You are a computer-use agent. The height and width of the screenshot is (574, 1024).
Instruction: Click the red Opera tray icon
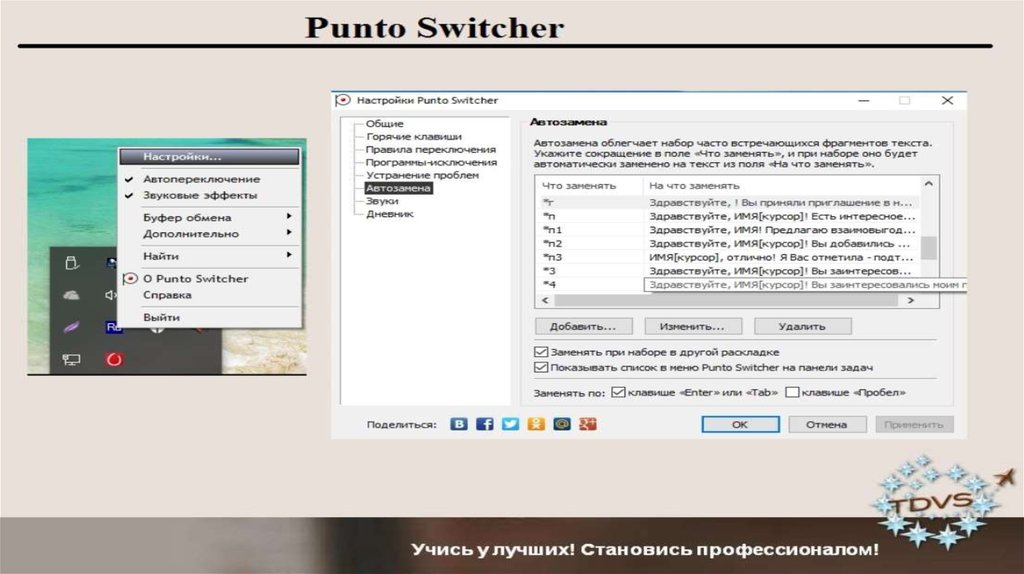[114, 359]
